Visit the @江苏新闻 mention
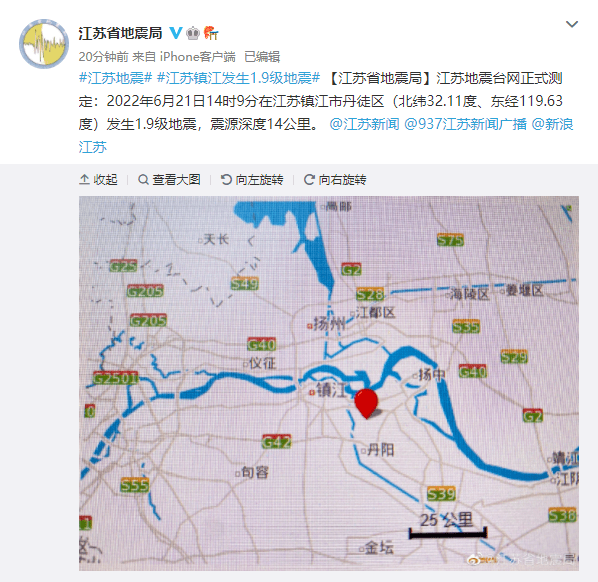Viewport: 598px width, 582px height. pyautogui.click(x=364, y=124)
